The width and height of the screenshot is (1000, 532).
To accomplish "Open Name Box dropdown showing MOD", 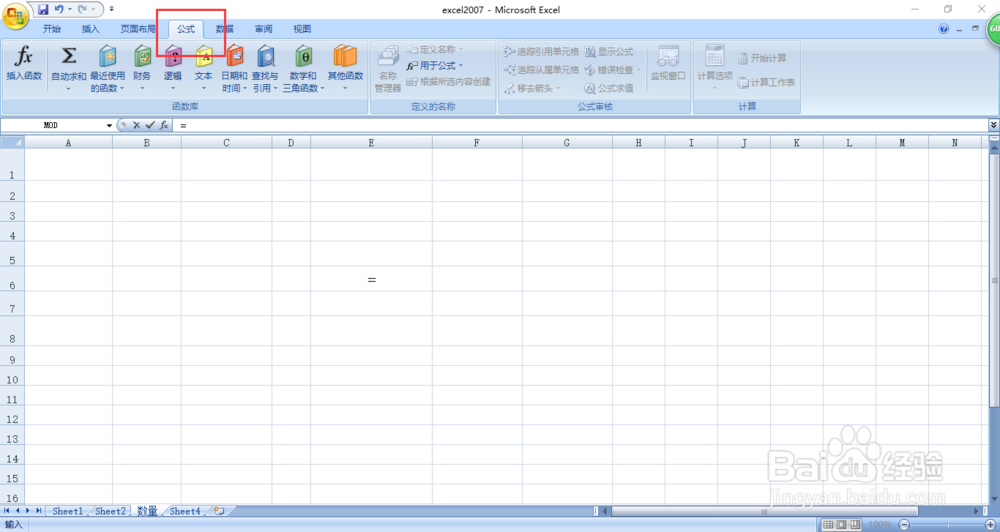I will [x=109, y=126].
